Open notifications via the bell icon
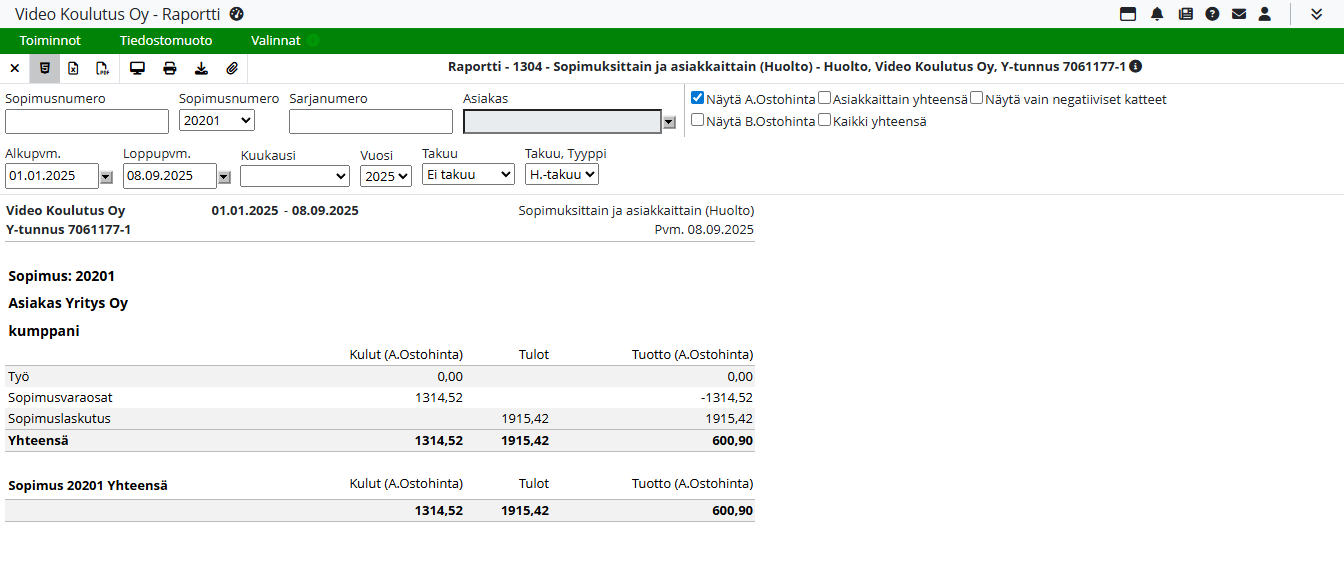 1157,14
